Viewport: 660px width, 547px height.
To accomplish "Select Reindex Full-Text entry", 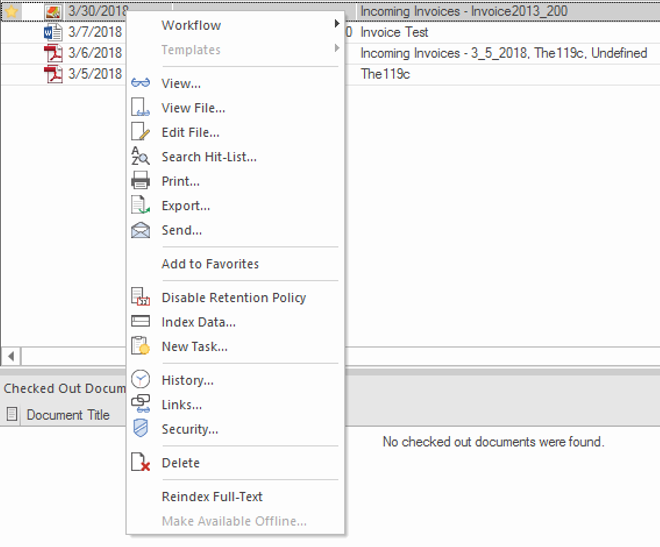I will [x=235, y=496].
